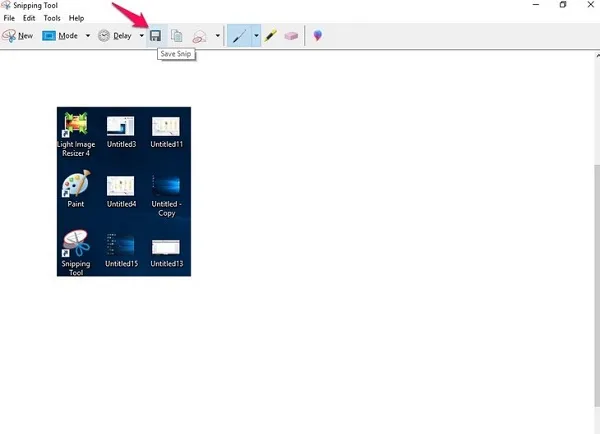Open the Send Snip dropdown arrow
This screenshot has height=434, width=600.
pyautogui.click(x=218, y=36)
